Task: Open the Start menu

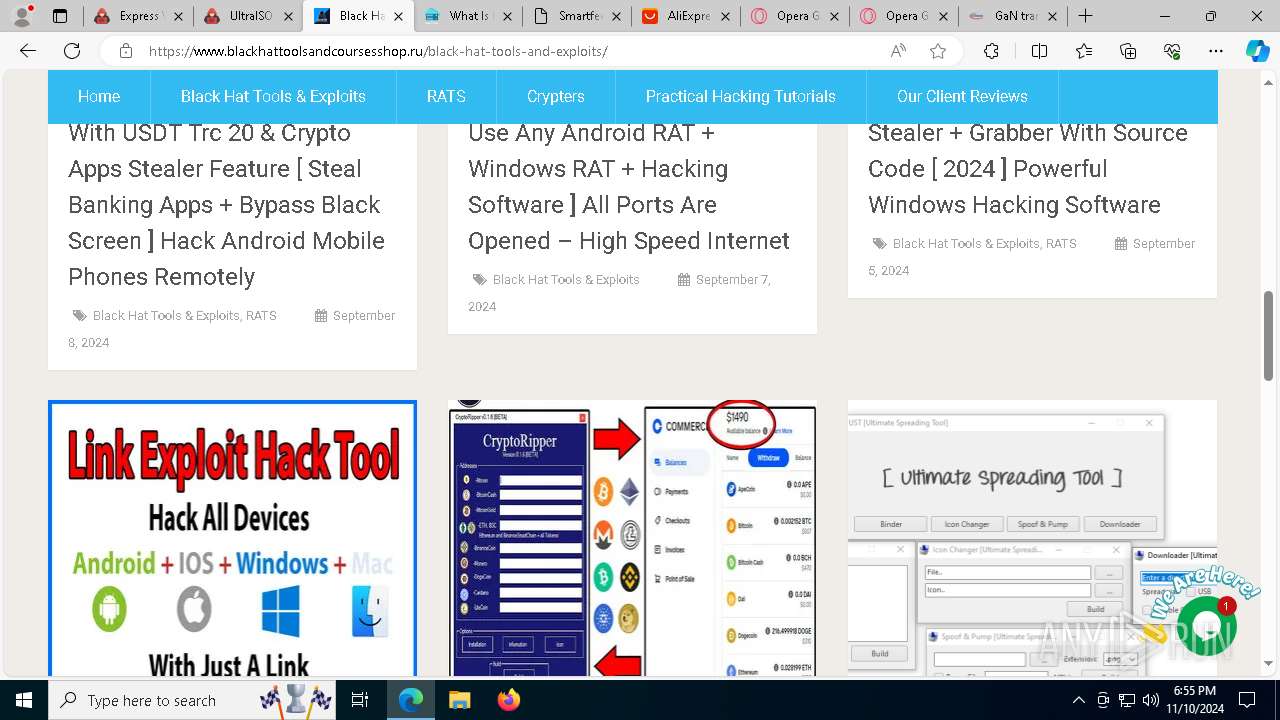Action: click(x=23, y=700)
